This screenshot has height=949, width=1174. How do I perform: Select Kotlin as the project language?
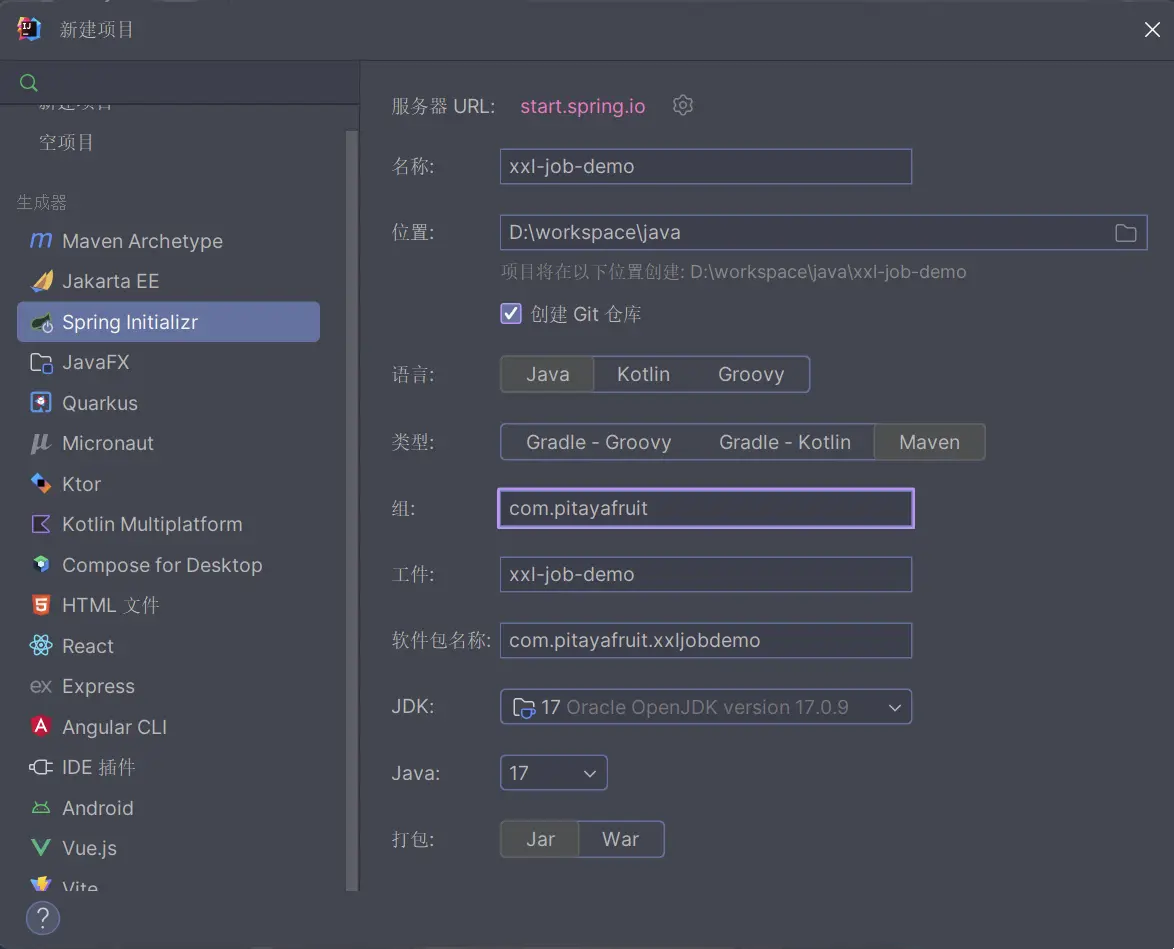tap(643, 374)
